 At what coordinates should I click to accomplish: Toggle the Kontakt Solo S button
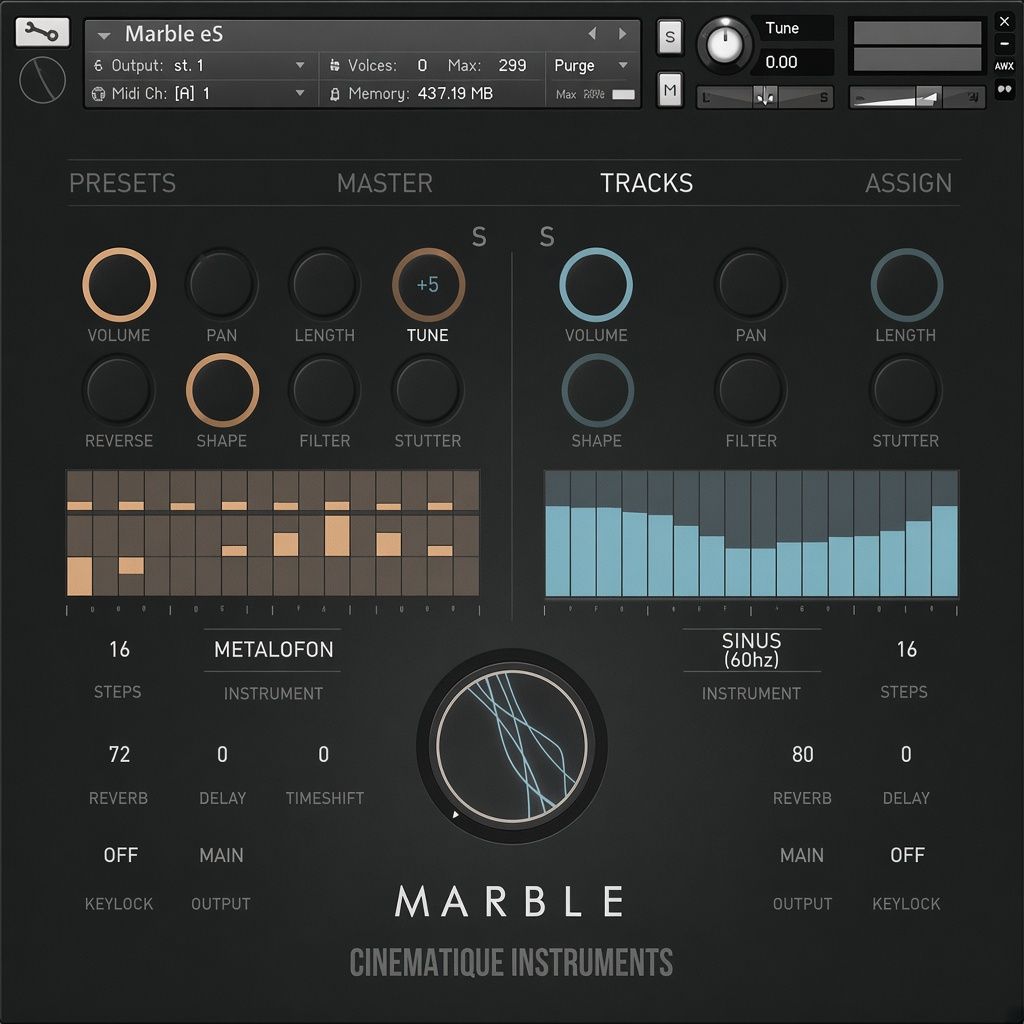pyautogui.click(x=670, y=37)
